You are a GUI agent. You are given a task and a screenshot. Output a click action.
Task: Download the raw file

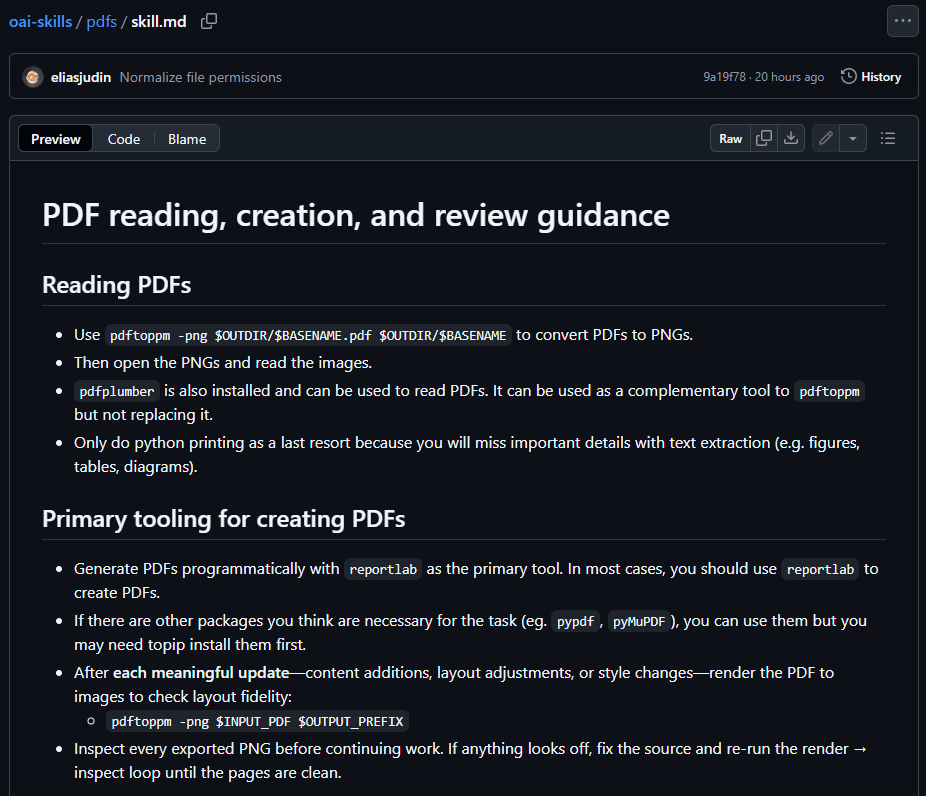(x=791, y=139)
